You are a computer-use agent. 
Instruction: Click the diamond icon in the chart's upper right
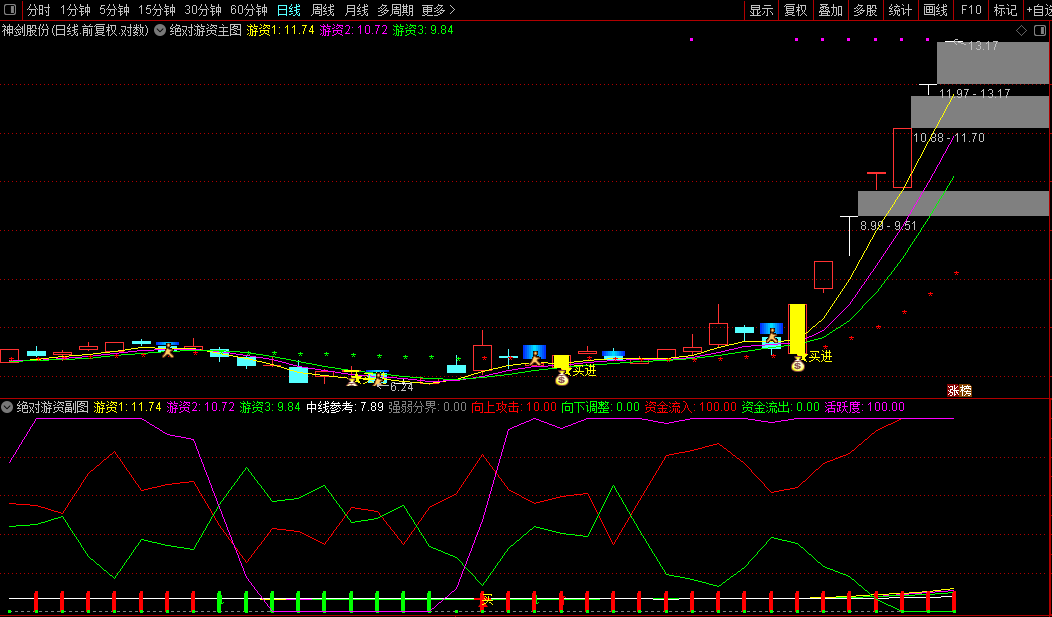point(1021,30)
